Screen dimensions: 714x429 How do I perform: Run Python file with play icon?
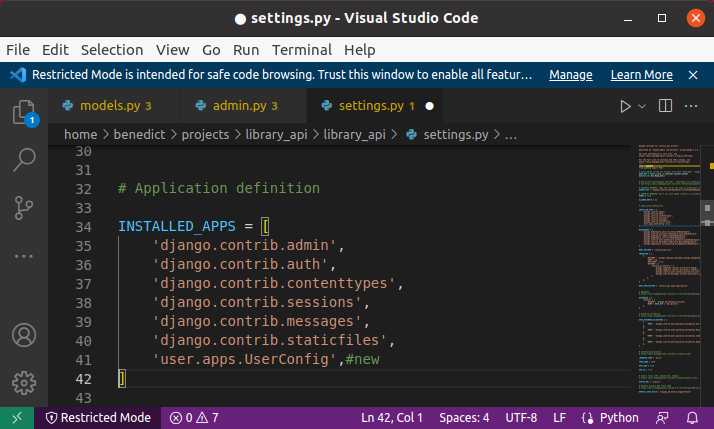pyautogui.click(x=625, y=106)
